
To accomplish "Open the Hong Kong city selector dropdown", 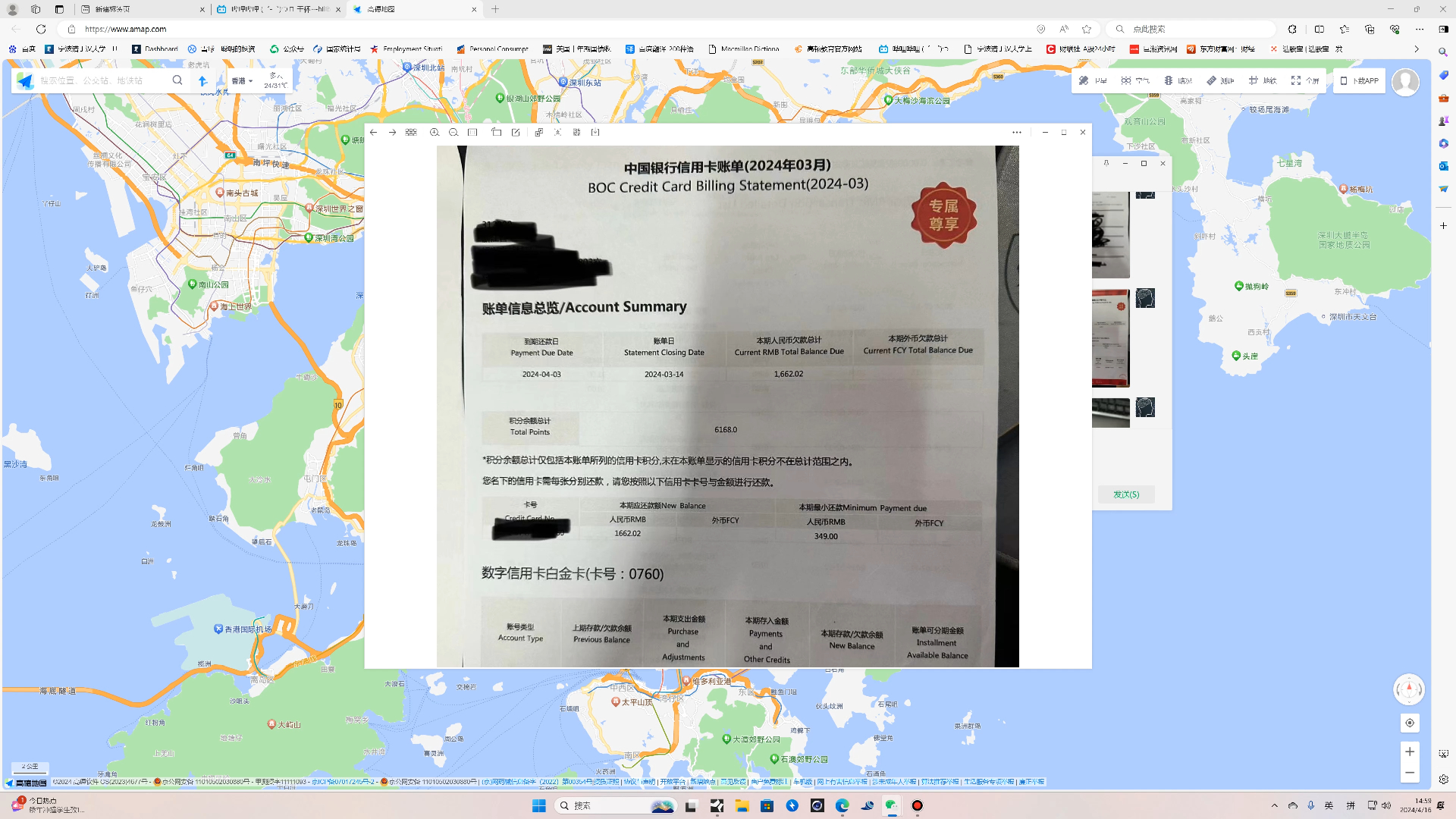I will (x=242, y=80).
